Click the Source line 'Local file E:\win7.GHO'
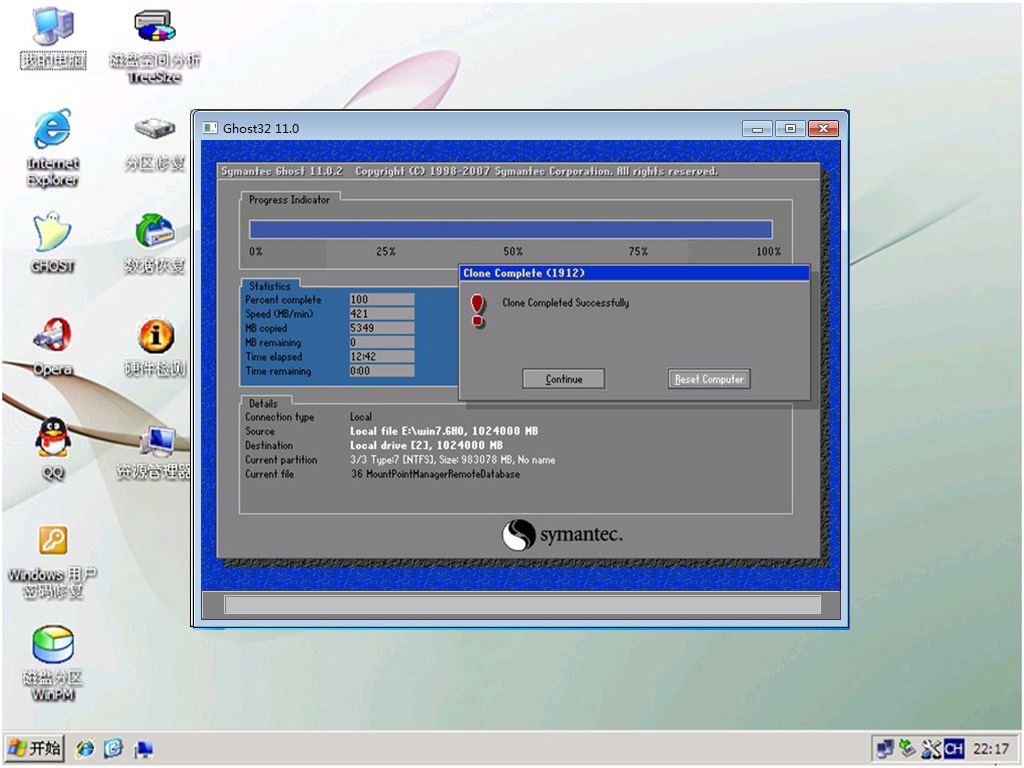Screen dimensions: 1024x768 click(444, 431)
